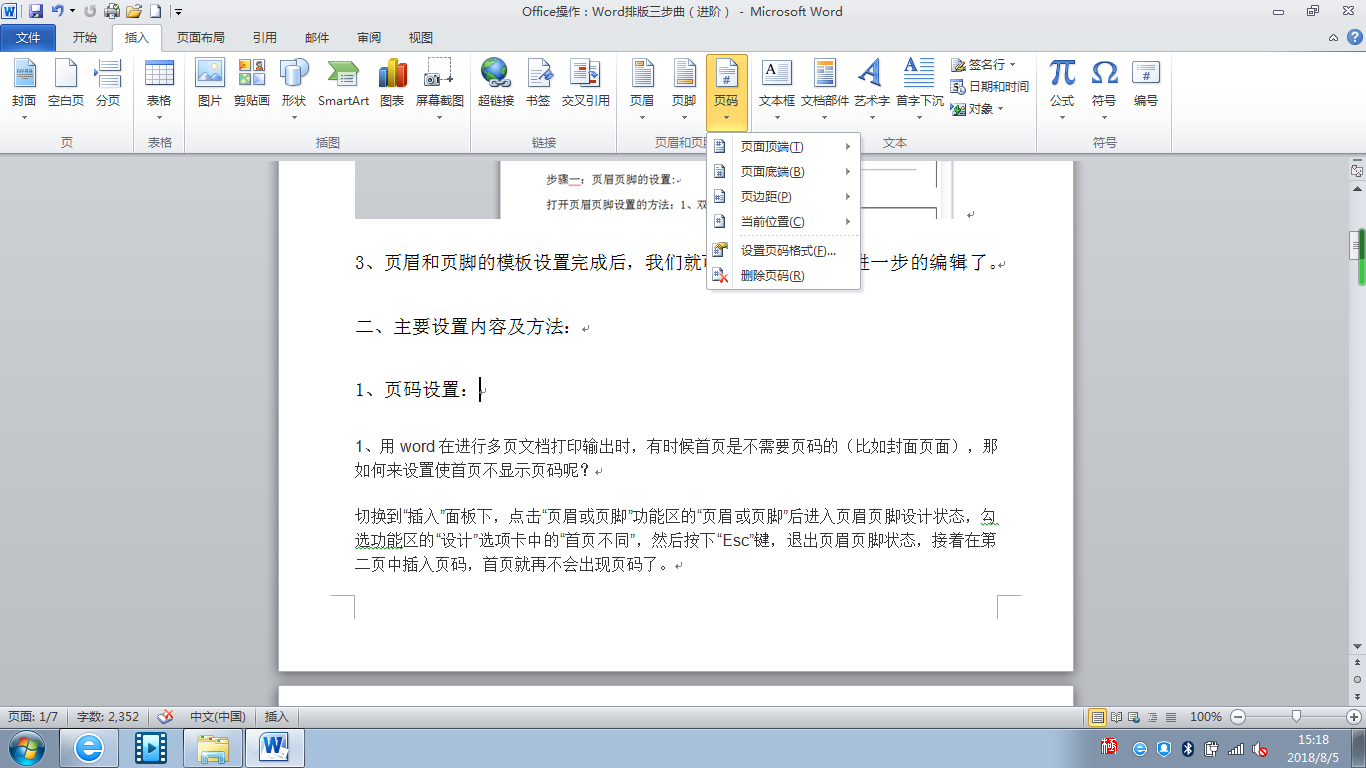This screenshot has width=1366, height=768.
Task: Insert a cover page with 封面
Action: tap(24, 90)
